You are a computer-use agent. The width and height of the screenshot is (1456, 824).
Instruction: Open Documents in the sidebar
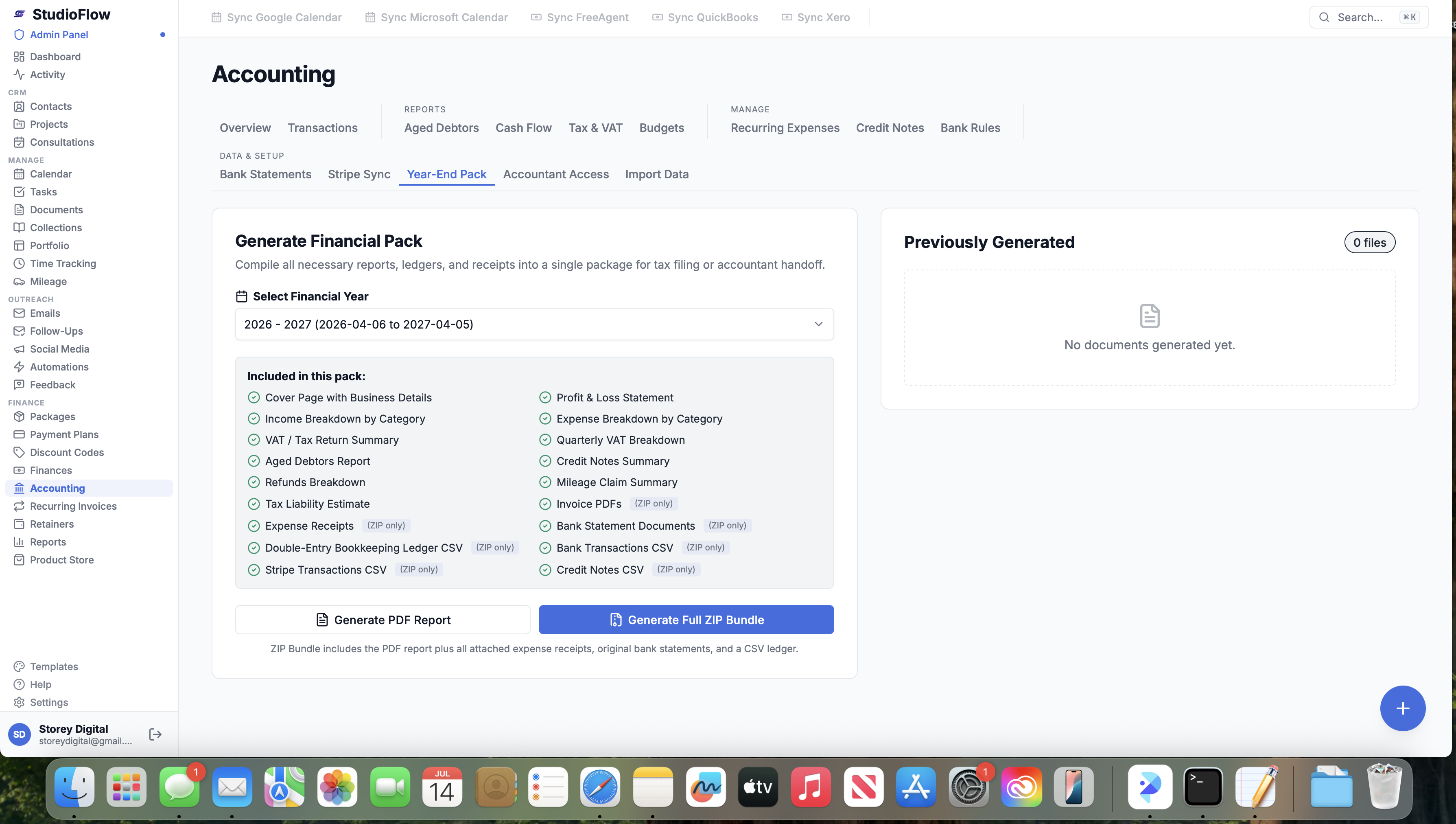56,210
